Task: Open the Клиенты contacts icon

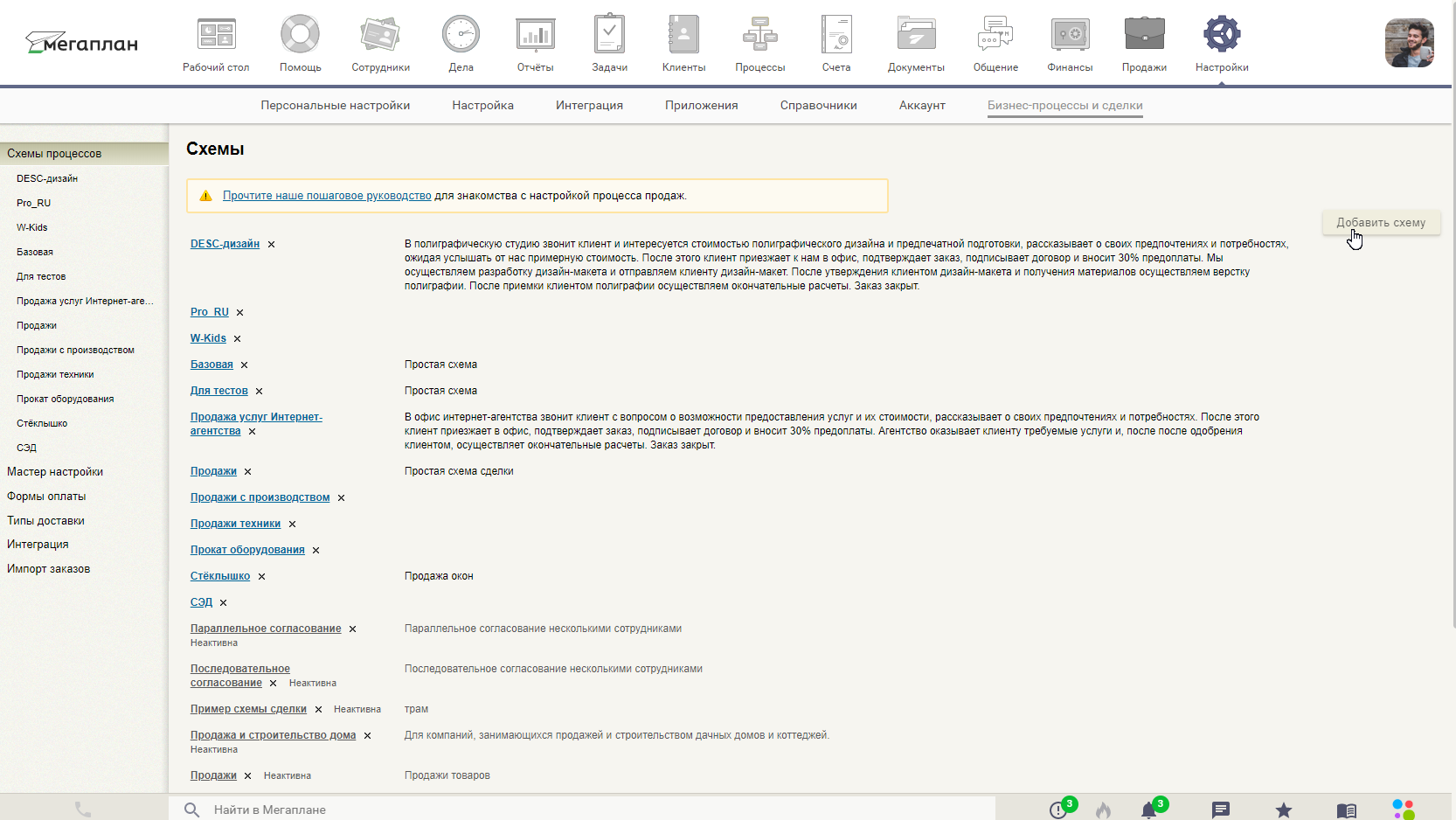Action: (x=683, y=35)
